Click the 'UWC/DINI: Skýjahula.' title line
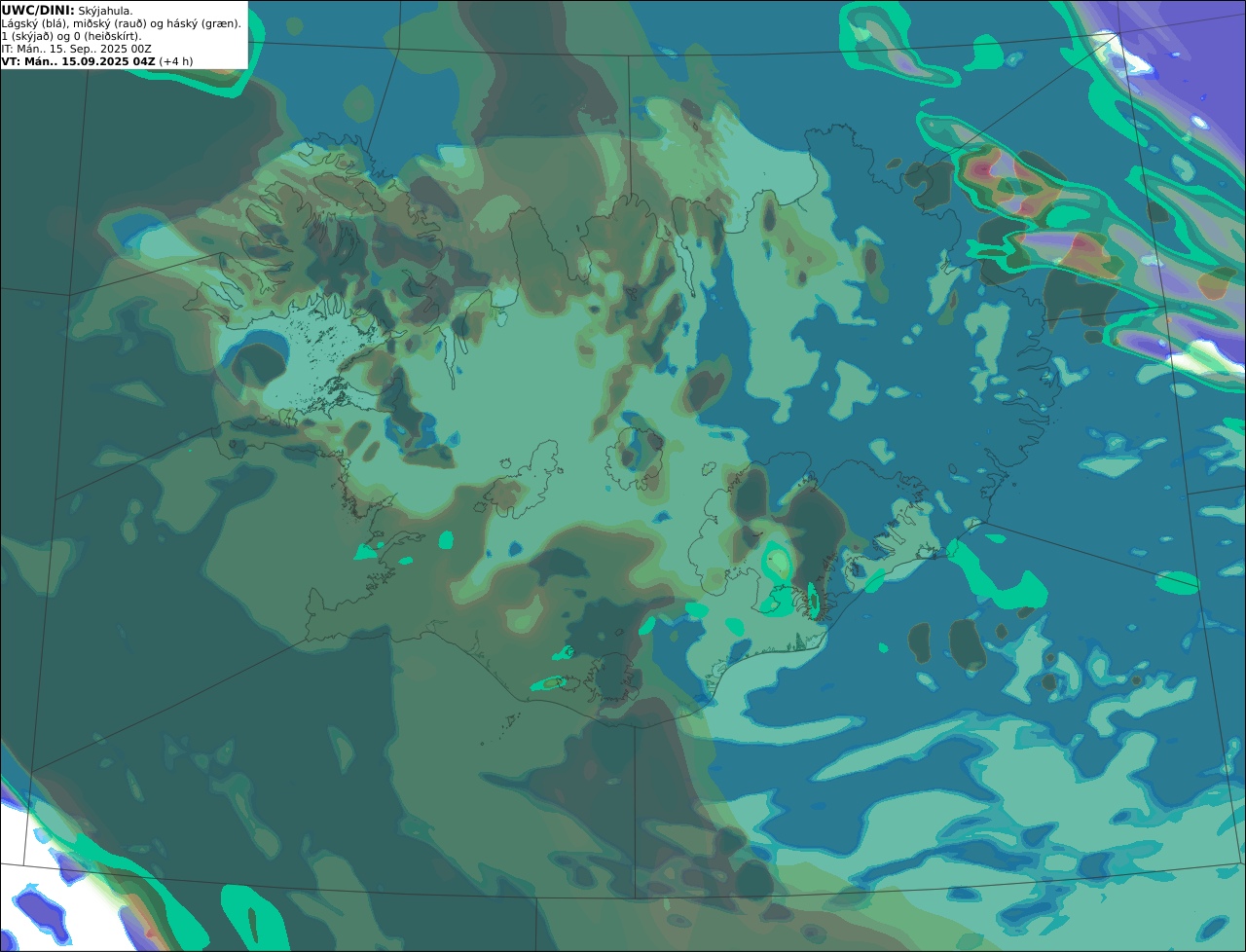 (67, 11)
